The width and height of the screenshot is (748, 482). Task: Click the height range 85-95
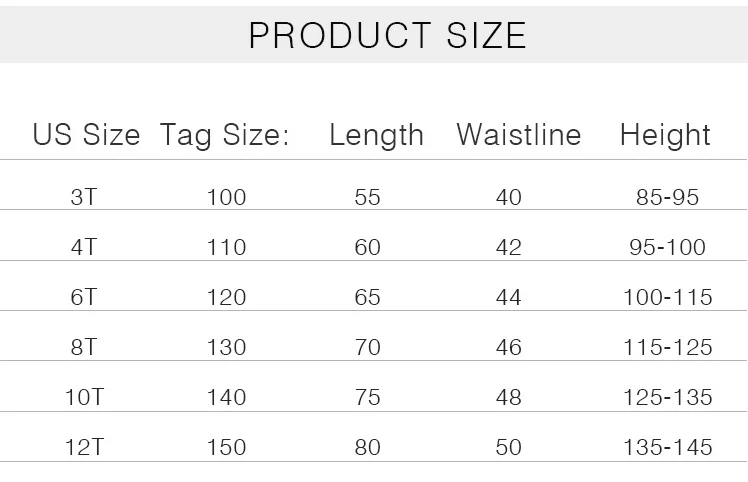[x=667, y=197]
